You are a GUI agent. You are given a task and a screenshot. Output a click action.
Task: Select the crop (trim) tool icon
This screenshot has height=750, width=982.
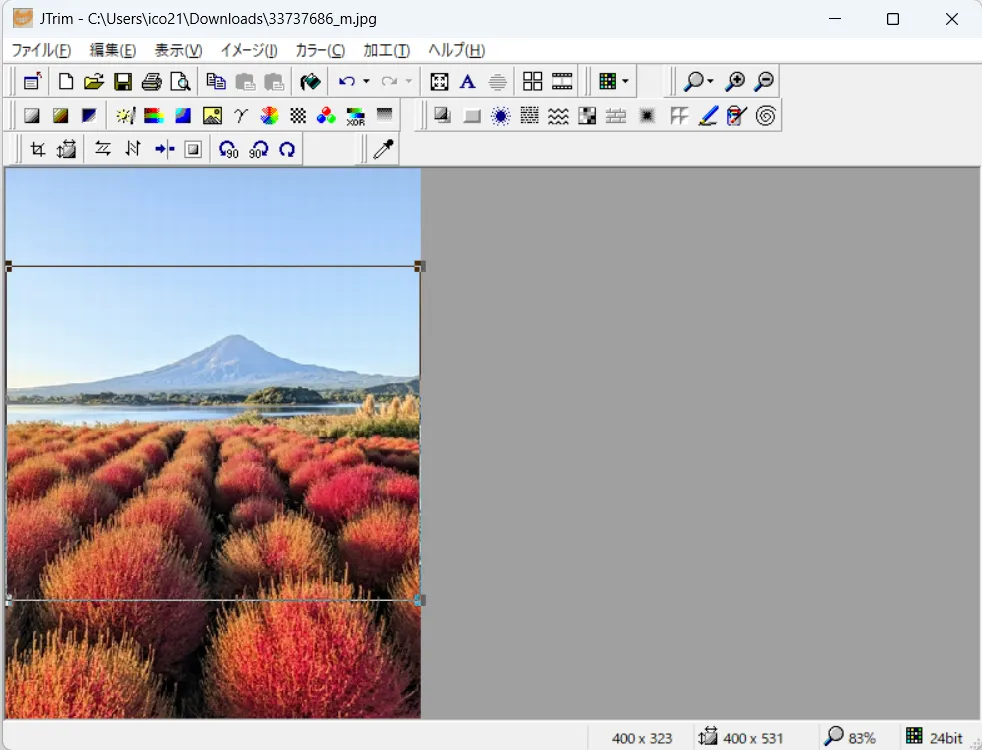click(x=38, y=150)
